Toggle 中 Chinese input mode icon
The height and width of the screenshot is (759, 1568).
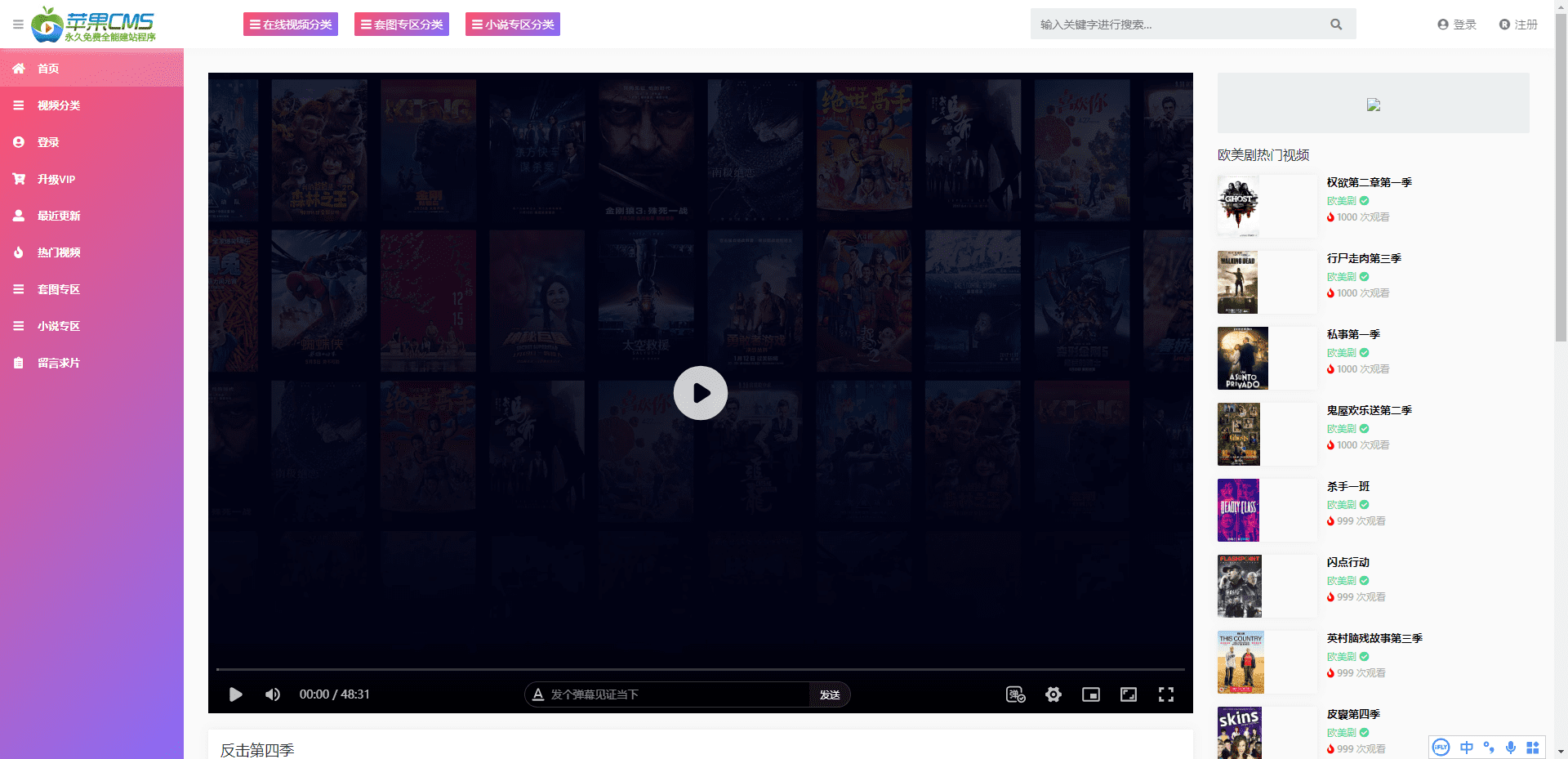(x=1467, y=747)
